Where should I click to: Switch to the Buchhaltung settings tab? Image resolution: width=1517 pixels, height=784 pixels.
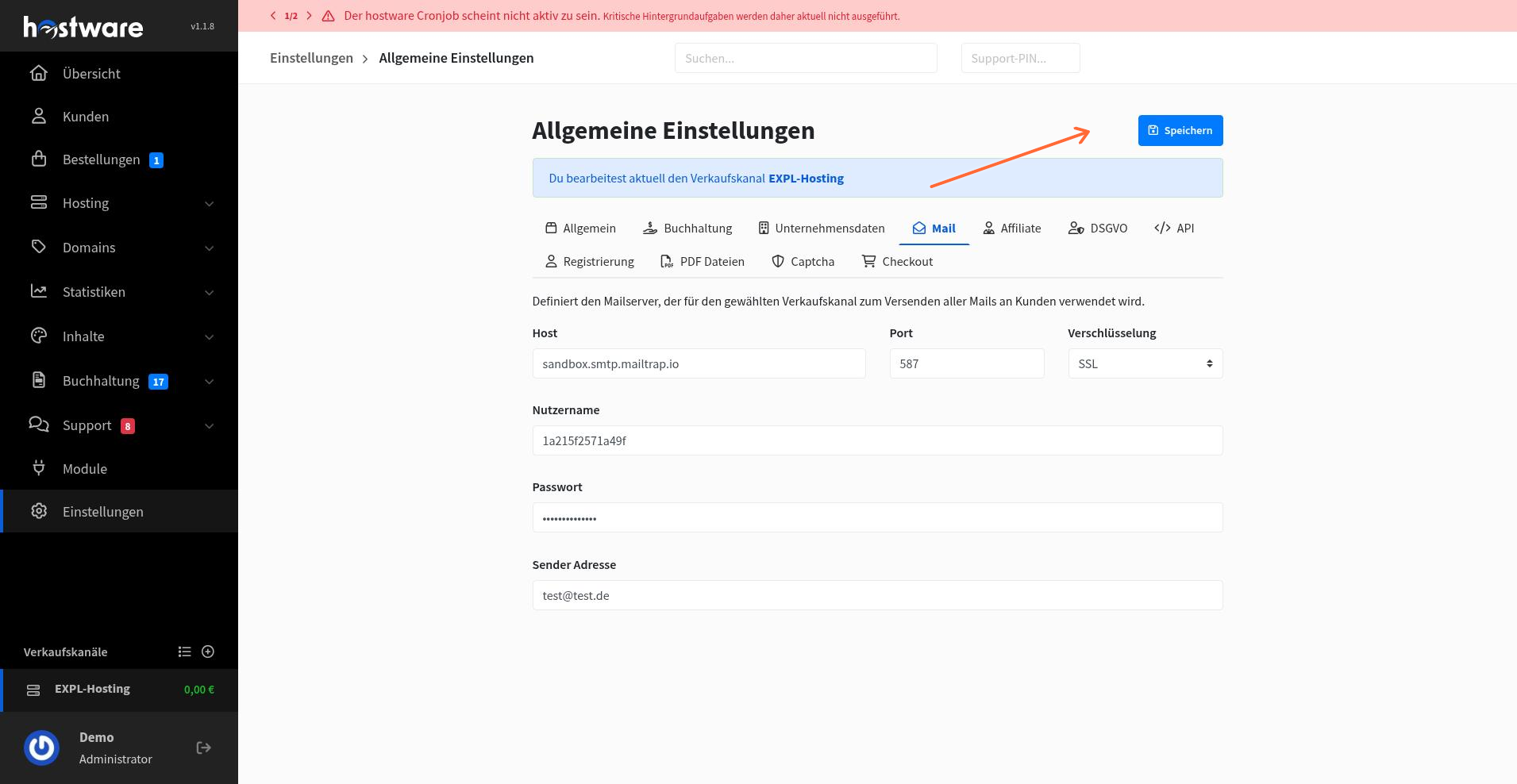[x=687, y=228]
